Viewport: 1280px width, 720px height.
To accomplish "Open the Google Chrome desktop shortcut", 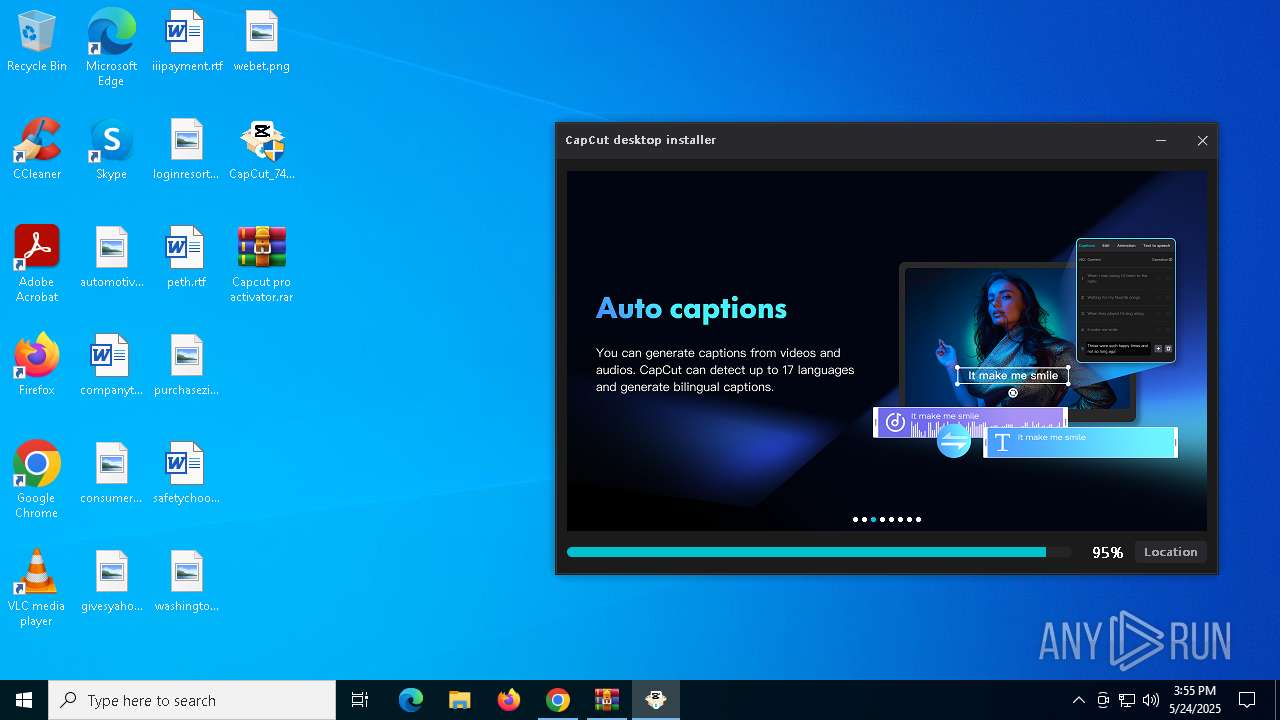I will click(37, 479).
